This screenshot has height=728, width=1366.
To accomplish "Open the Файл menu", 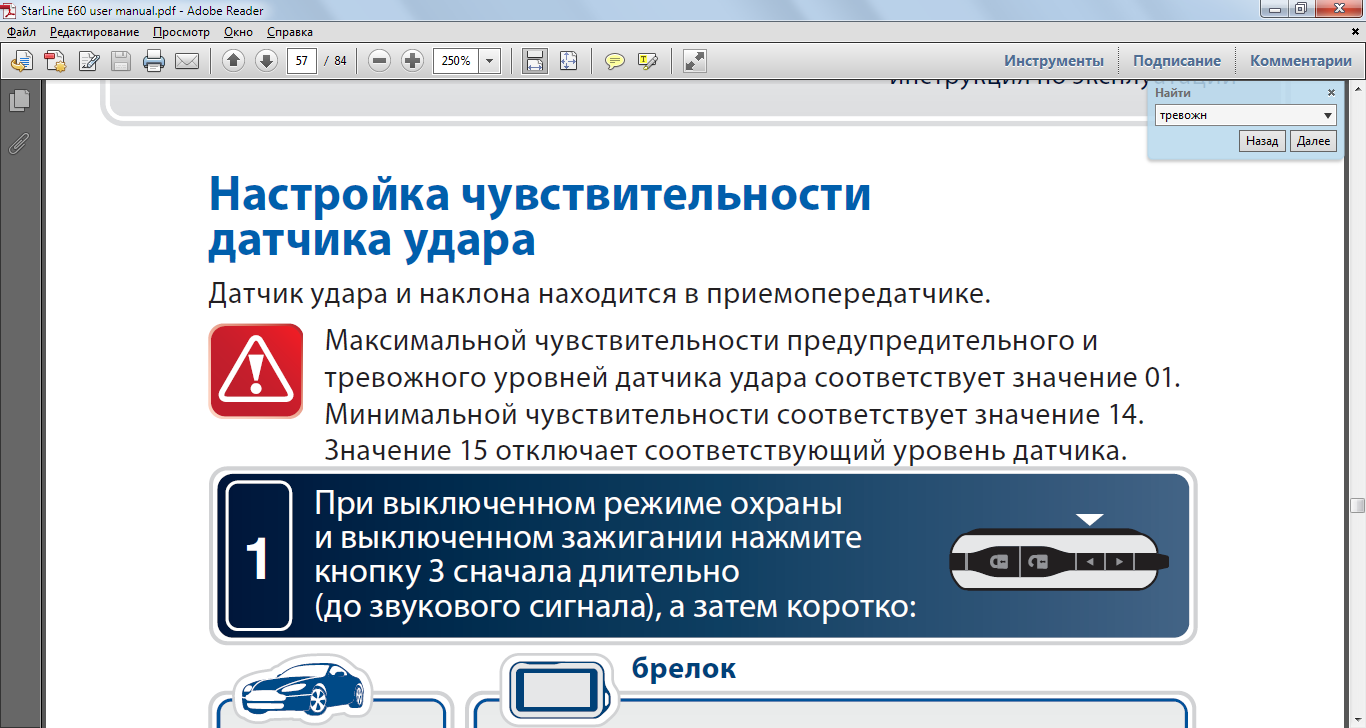I will [x=21, y=32].
